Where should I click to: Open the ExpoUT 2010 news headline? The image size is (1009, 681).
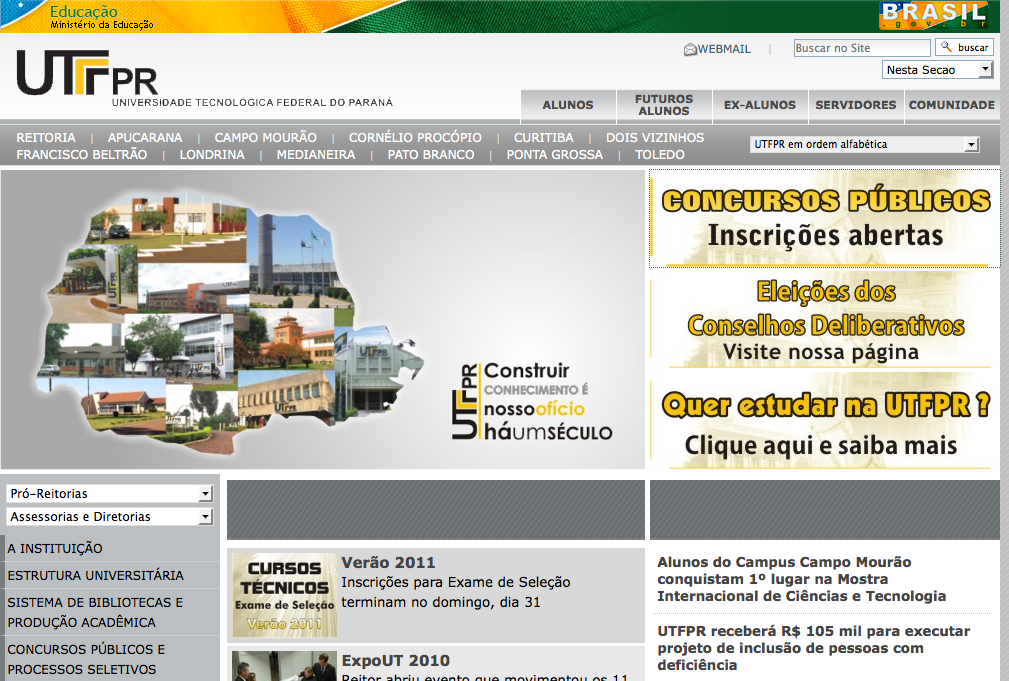point(395,660)
